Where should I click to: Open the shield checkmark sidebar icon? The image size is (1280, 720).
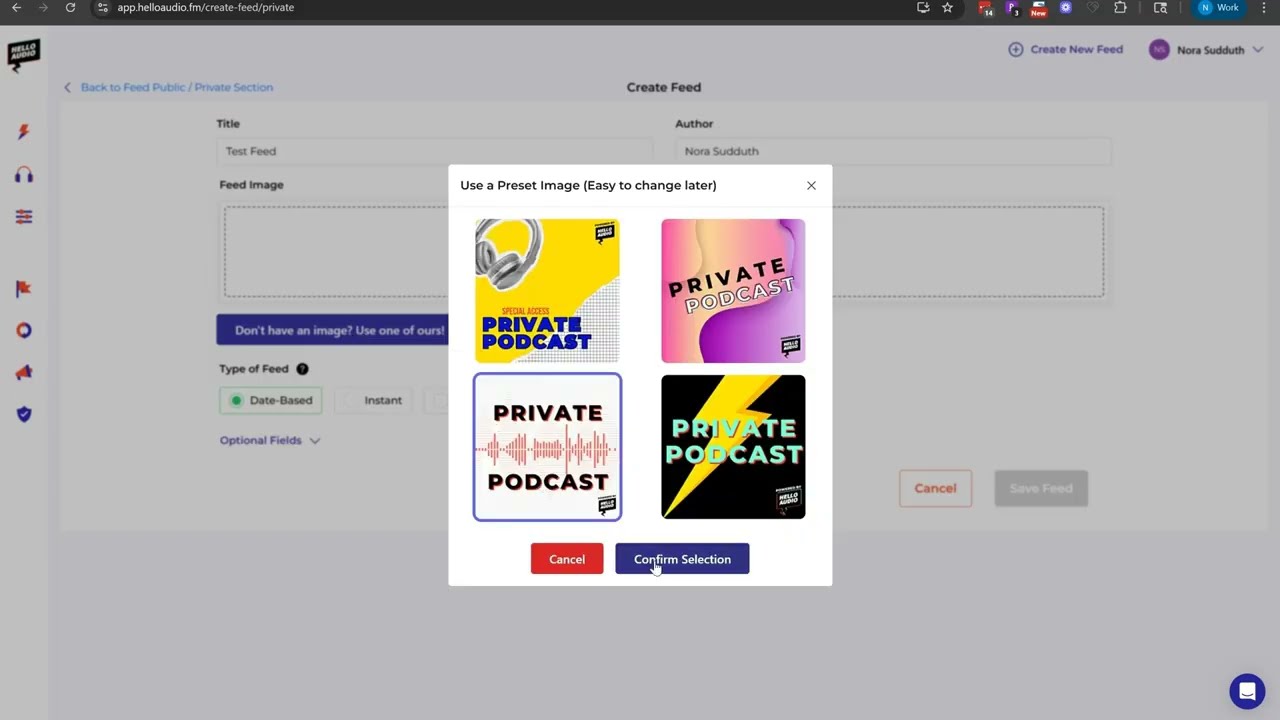point(24,414)
